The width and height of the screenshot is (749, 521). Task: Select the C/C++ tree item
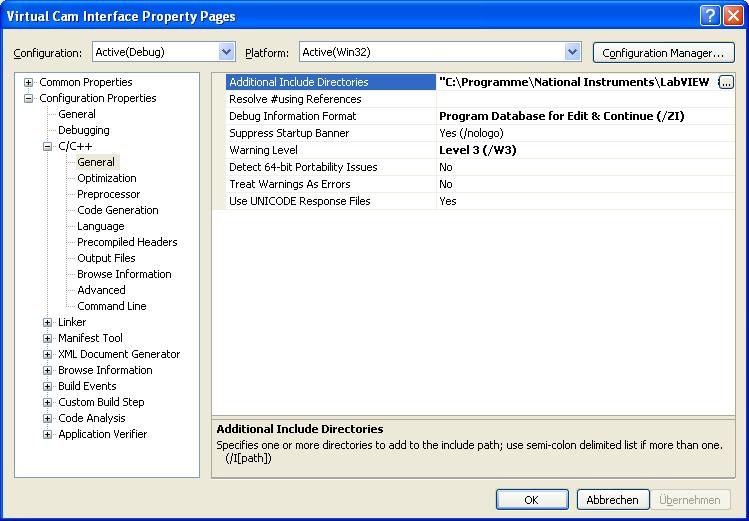[x=75, y=146]
